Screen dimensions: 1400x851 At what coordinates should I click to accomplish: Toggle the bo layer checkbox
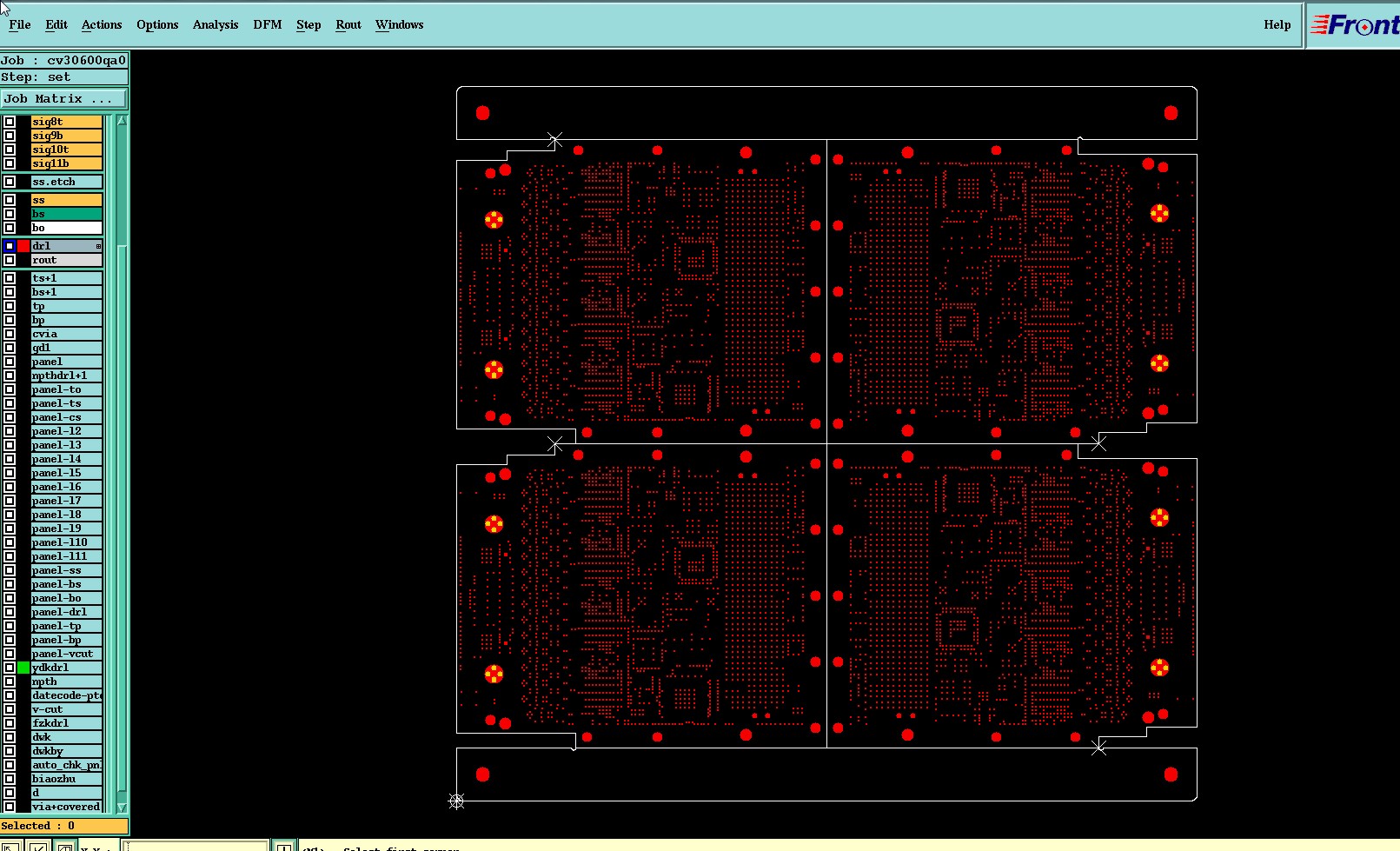10,228
